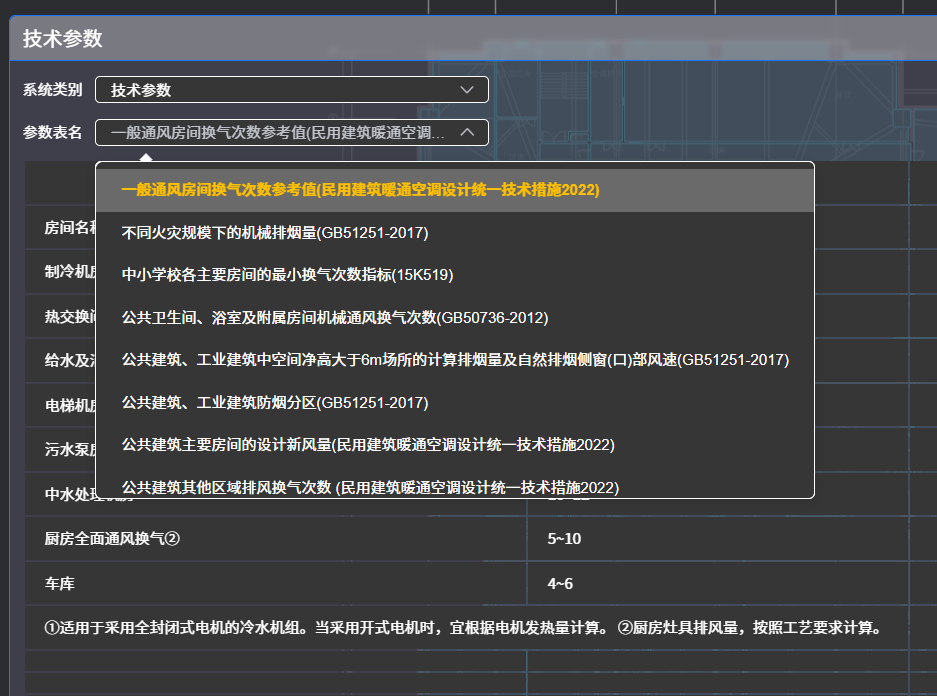Choose 不同火灾规模下的机械排烟量 option

click(274, 233)
